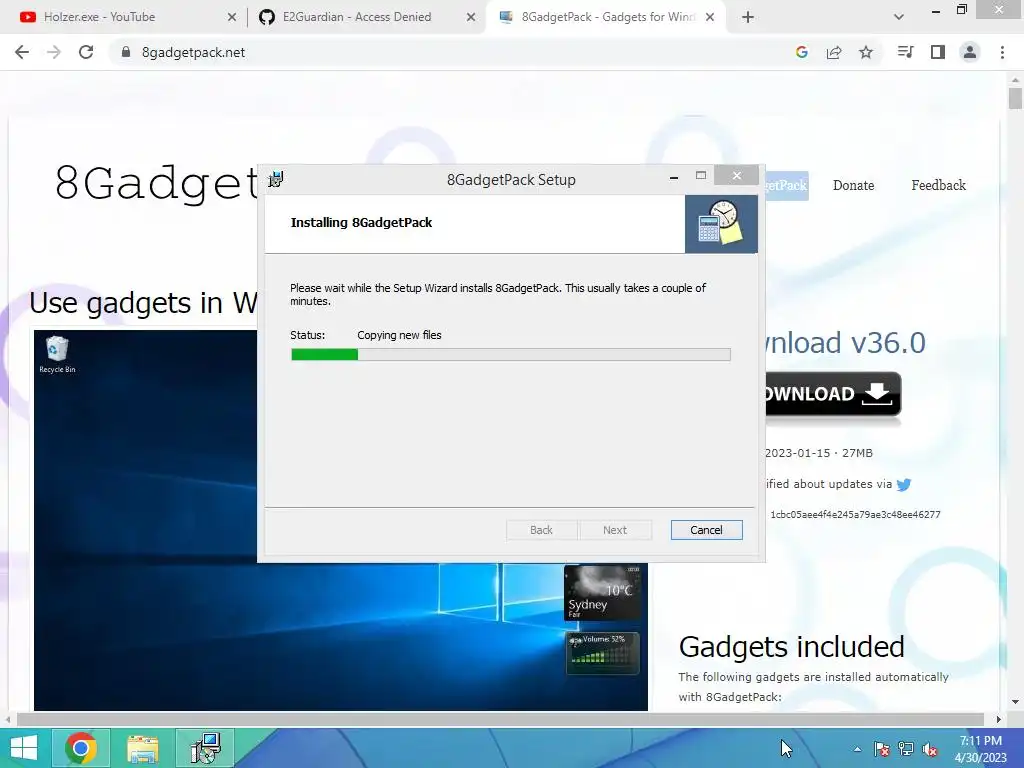Open a new browser tab

(748, 18)
